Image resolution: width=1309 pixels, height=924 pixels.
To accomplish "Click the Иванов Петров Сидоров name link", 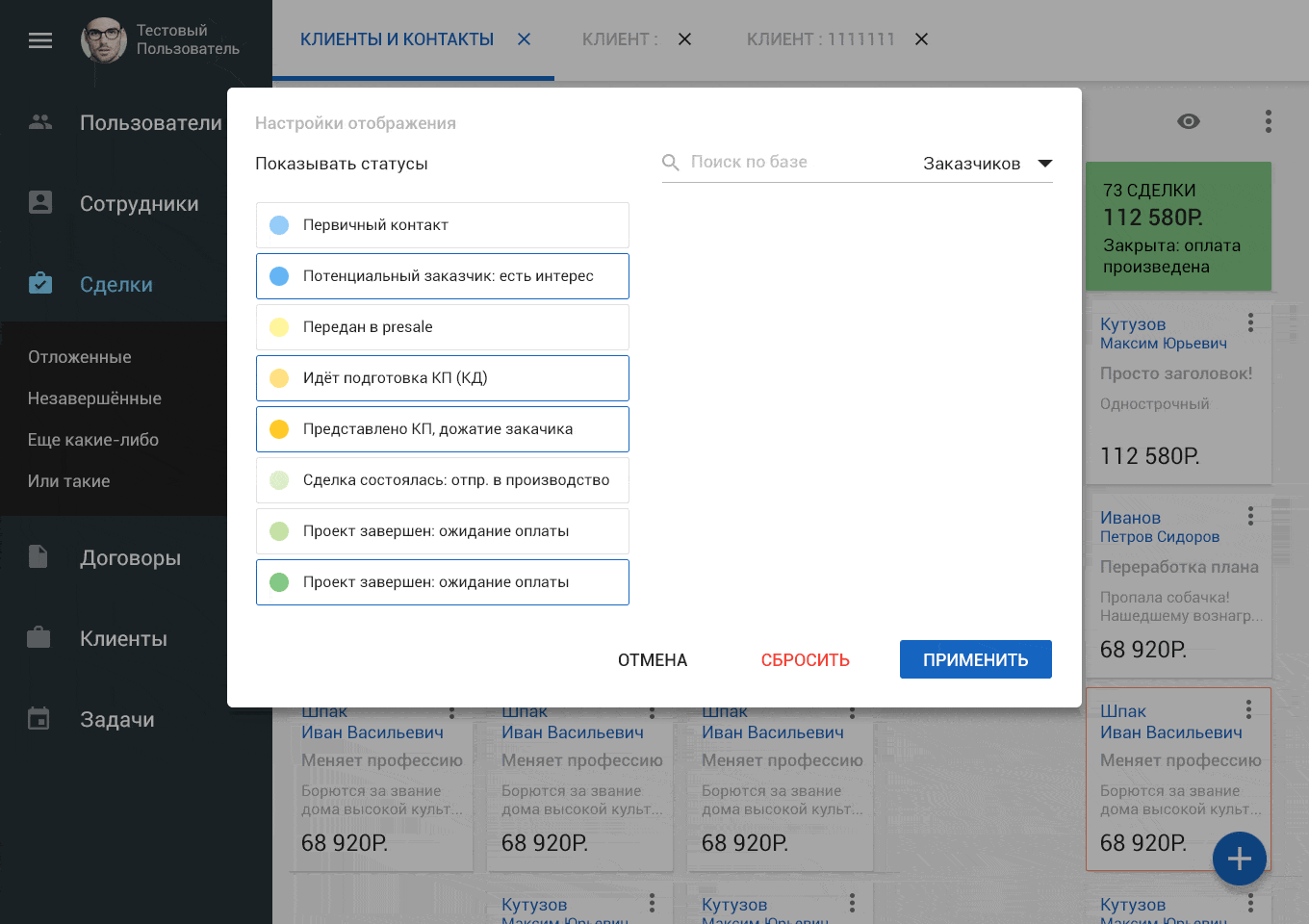I will 1160,526.
